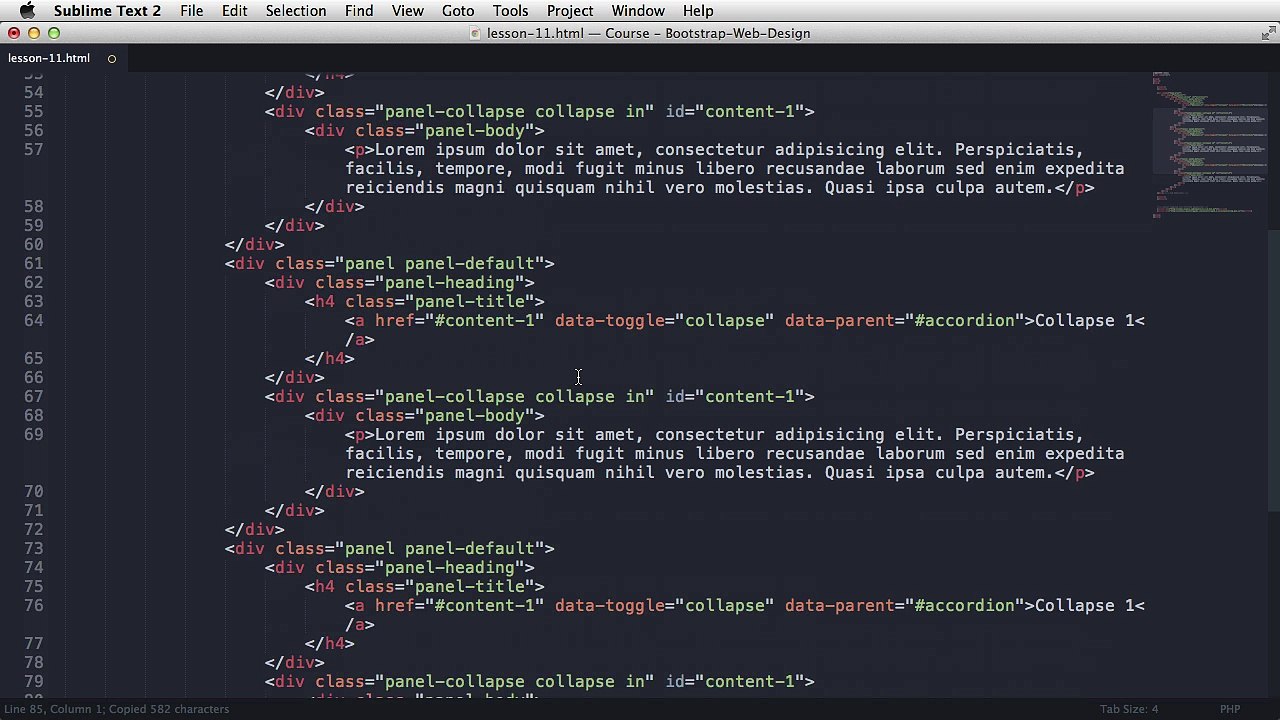Click 'panel-body' class on line 68
Viewport: 1280px width, 720px height.
point(474,416)
